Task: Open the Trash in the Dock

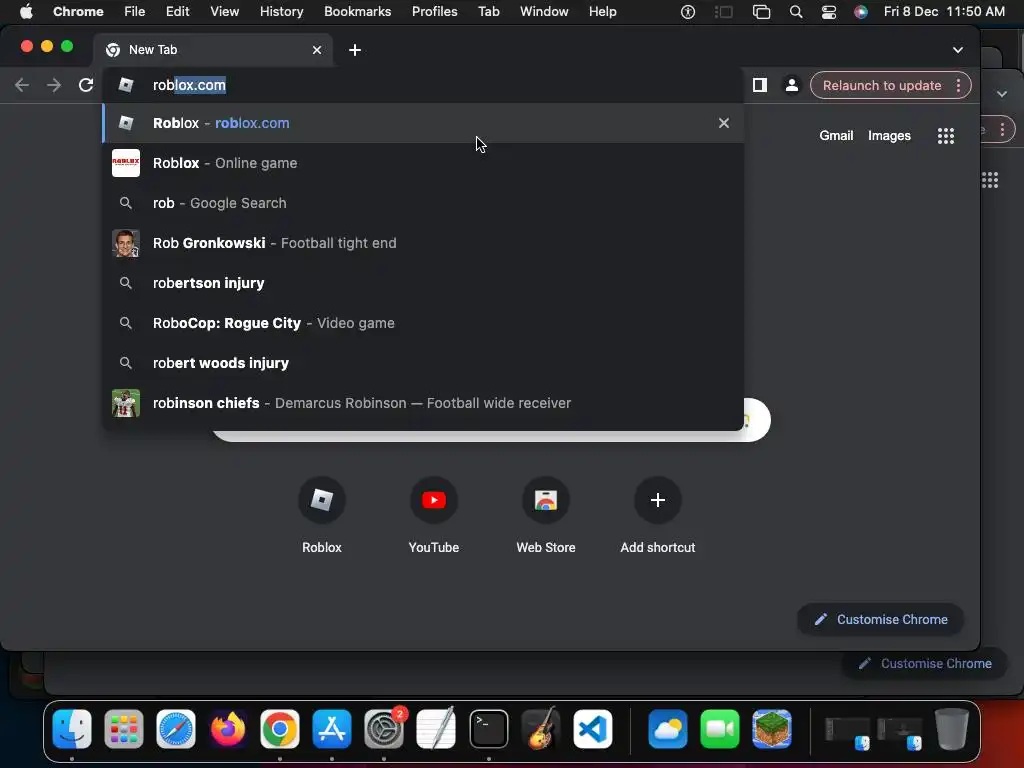Action: (x=952, y=729)
